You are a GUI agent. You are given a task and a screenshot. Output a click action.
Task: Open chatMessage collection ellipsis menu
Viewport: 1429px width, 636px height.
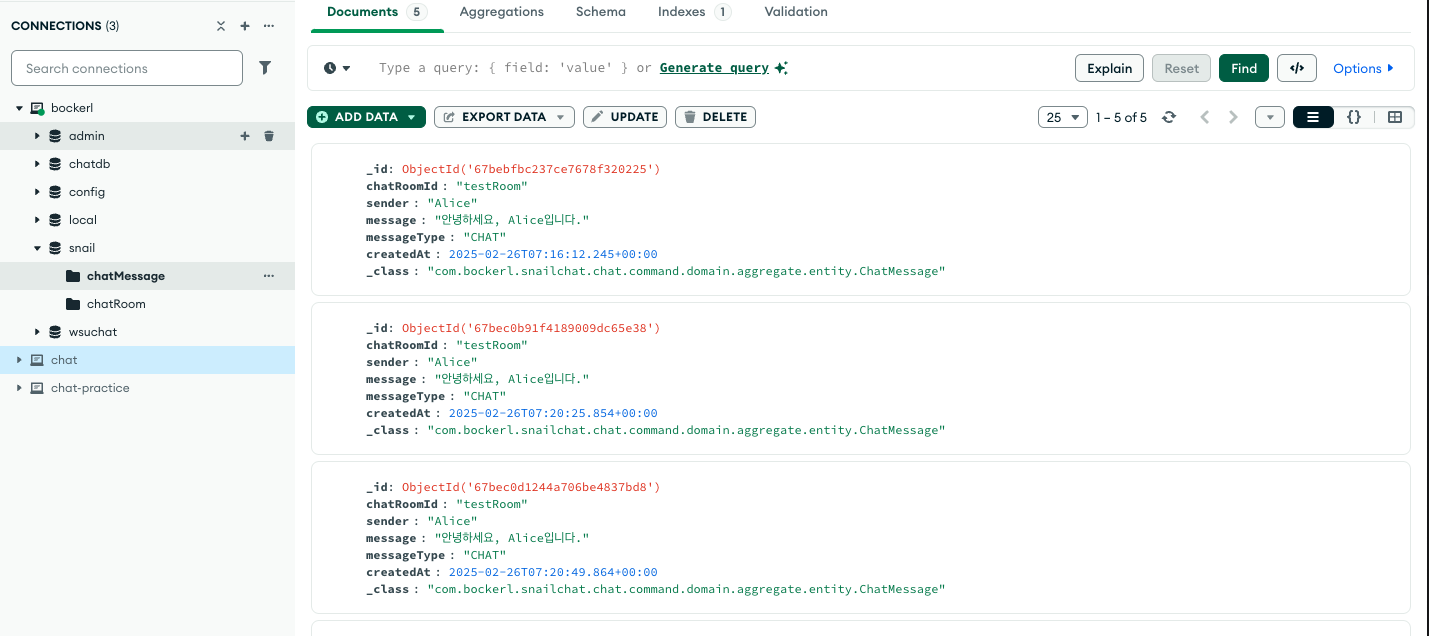(268, 276)
